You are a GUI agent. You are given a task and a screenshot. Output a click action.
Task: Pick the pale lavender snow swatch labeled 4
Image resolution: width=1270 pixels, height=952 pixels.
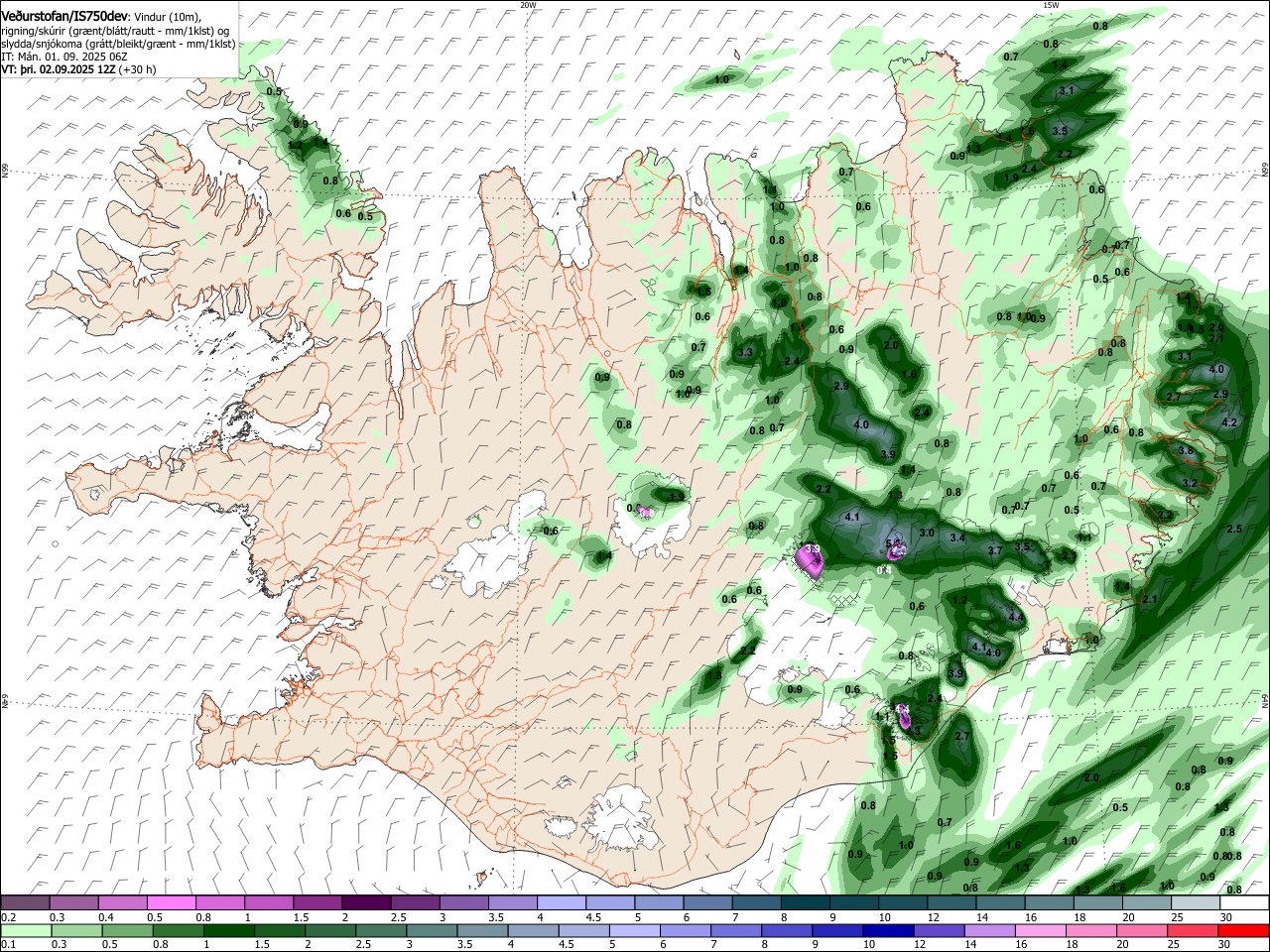pos(562,903)
